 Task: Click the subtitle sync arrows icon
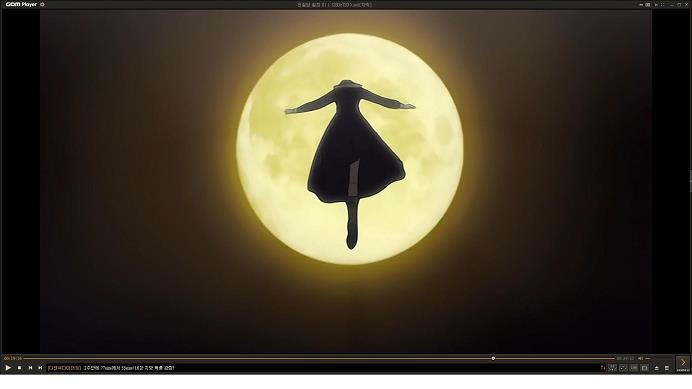pyautogui.click(x=603, y=368)
